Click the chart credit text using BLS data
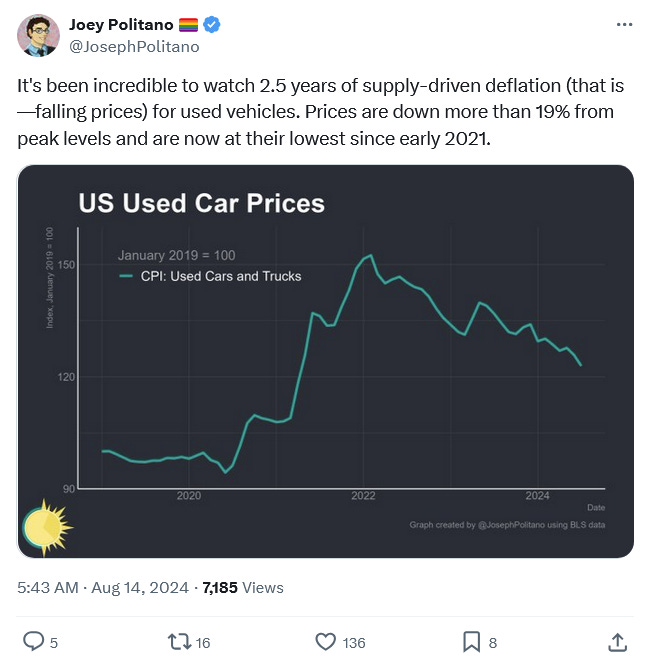 tap(507, 525)
